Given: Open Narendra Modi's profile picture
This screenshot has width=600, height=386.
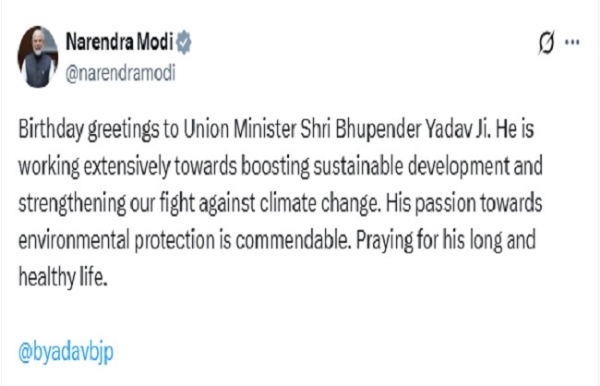Looking at the screenshot, I should click(x=38, y=57).
